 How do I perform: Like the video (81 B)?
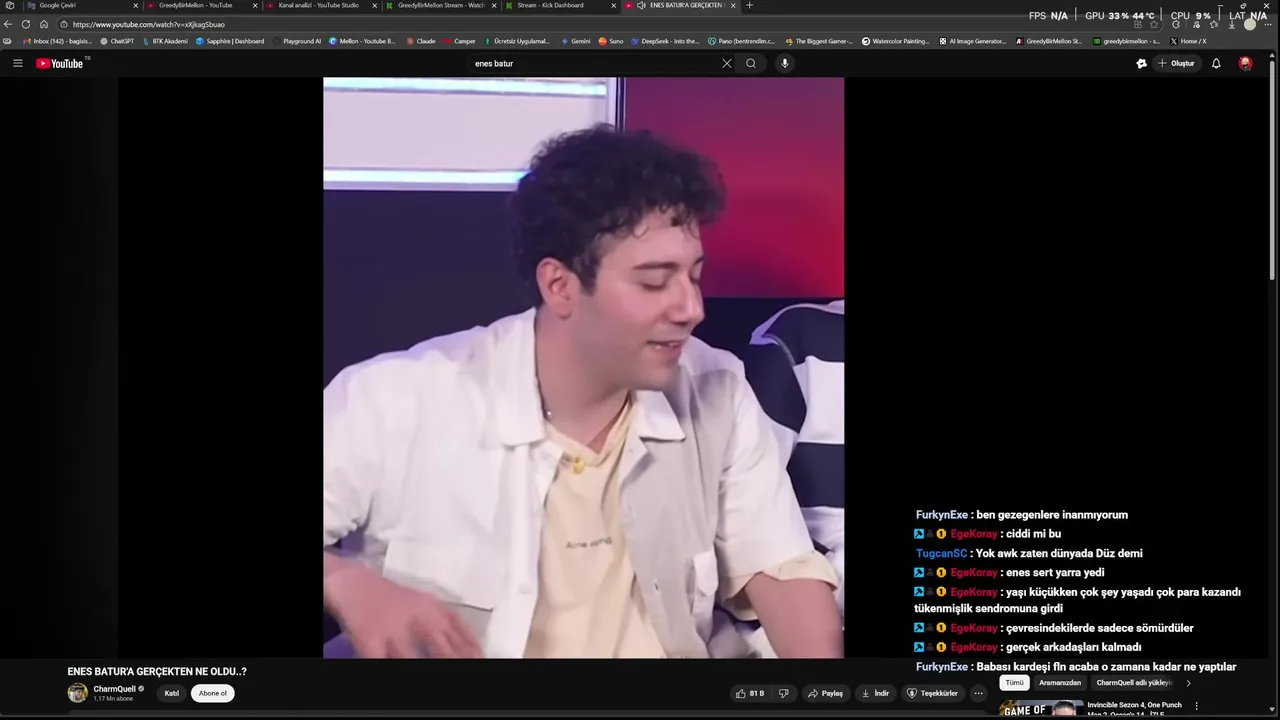(750, 693)
